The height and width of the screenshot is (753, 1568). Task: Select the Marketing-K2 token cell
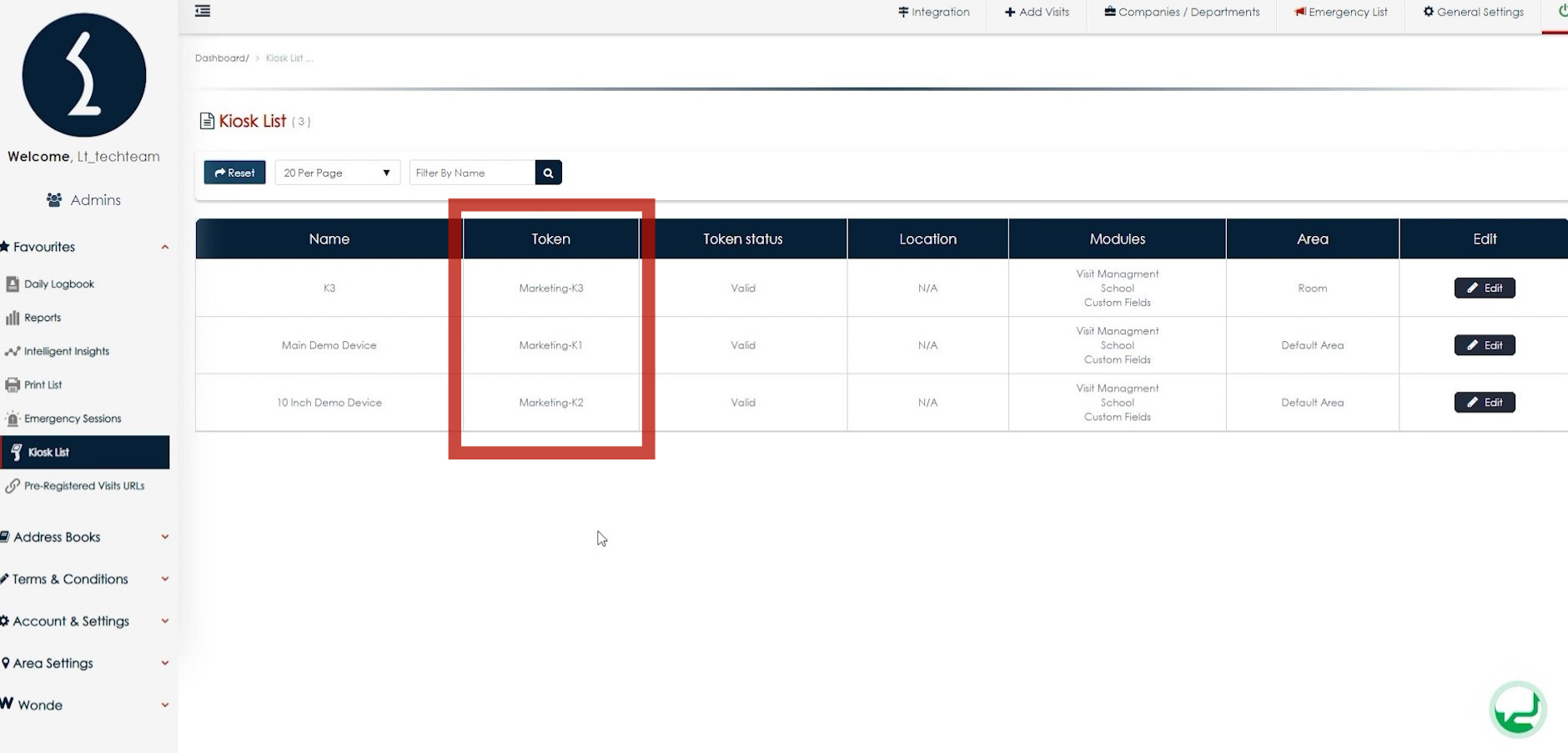[x=551, y=403]
